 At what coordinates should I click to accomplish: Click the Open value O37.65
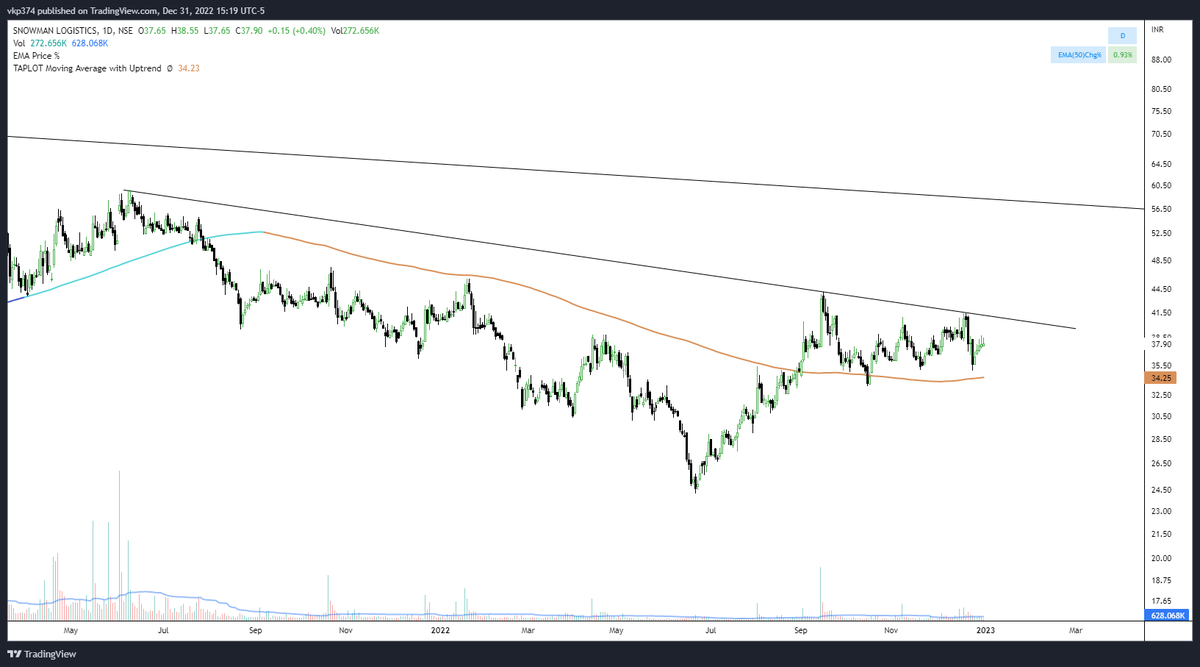[x=154, y=30]
